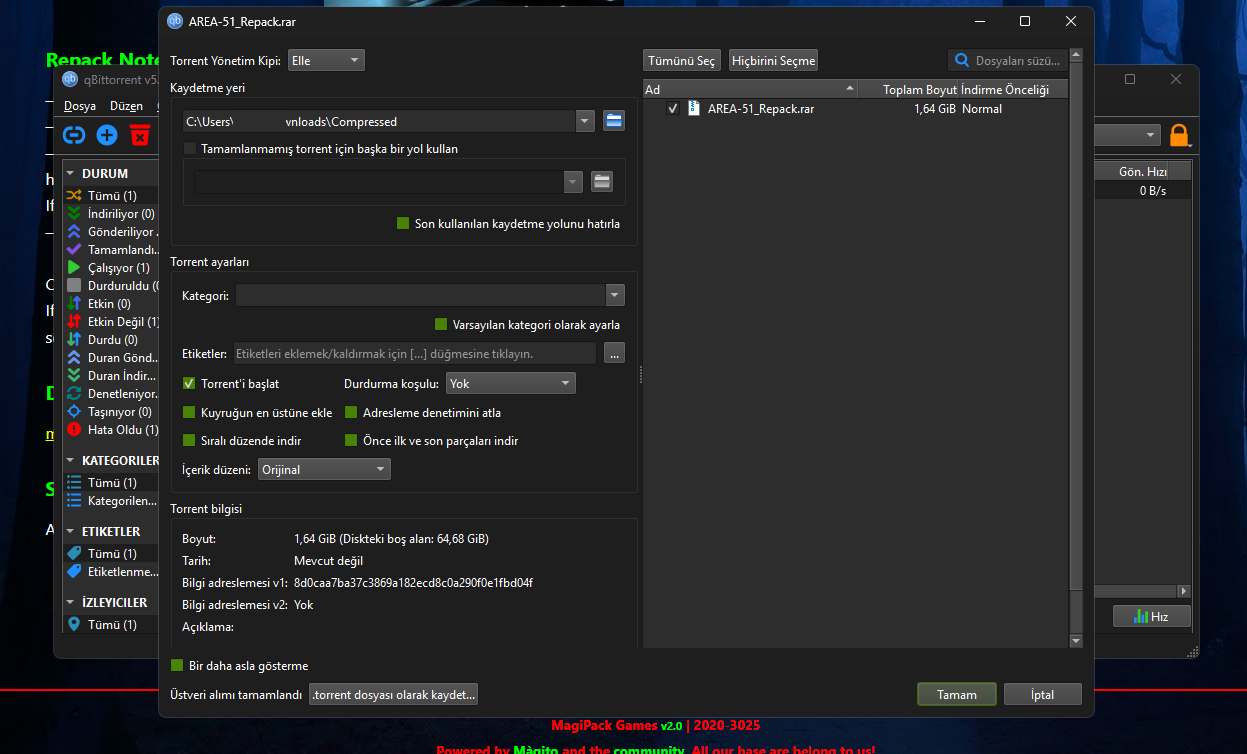Sort file list by Ad column header

click(750, 90)
